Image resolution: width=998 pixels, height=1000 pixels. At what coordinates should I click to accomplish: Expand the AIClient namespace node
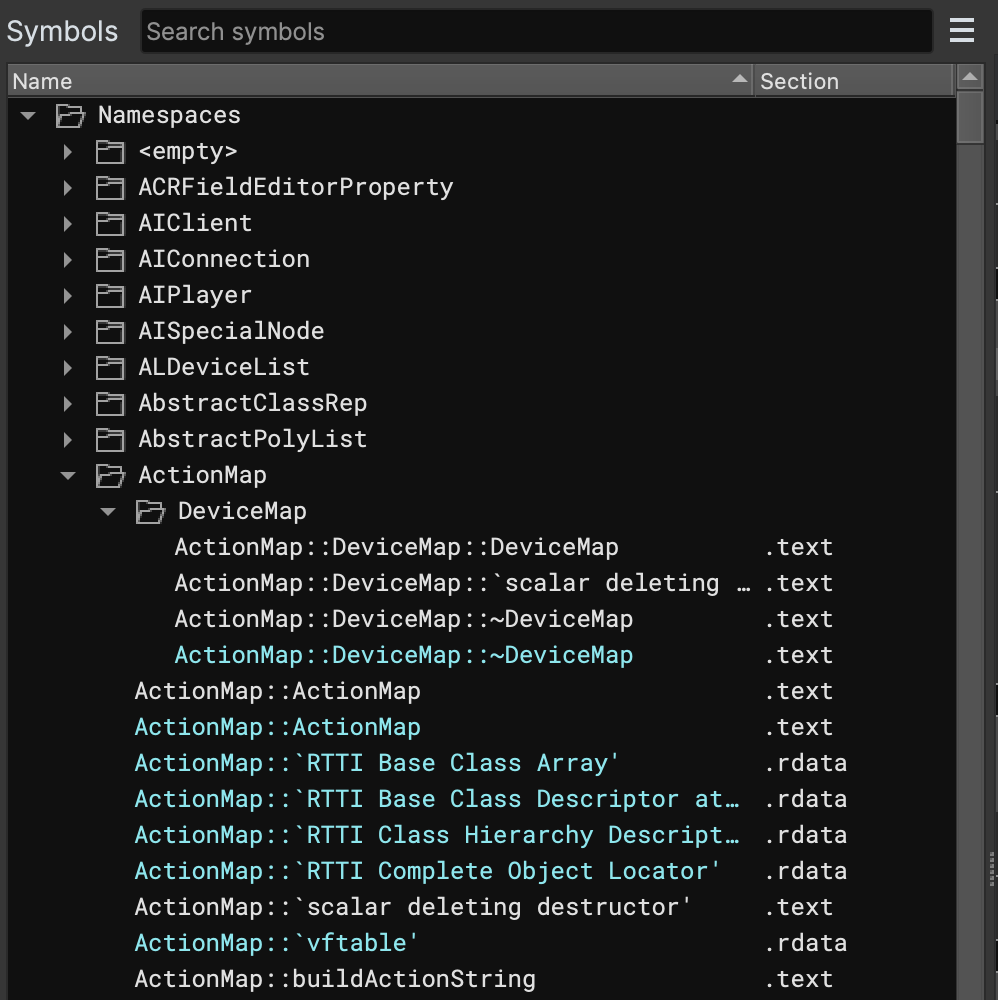coord(68,224)
